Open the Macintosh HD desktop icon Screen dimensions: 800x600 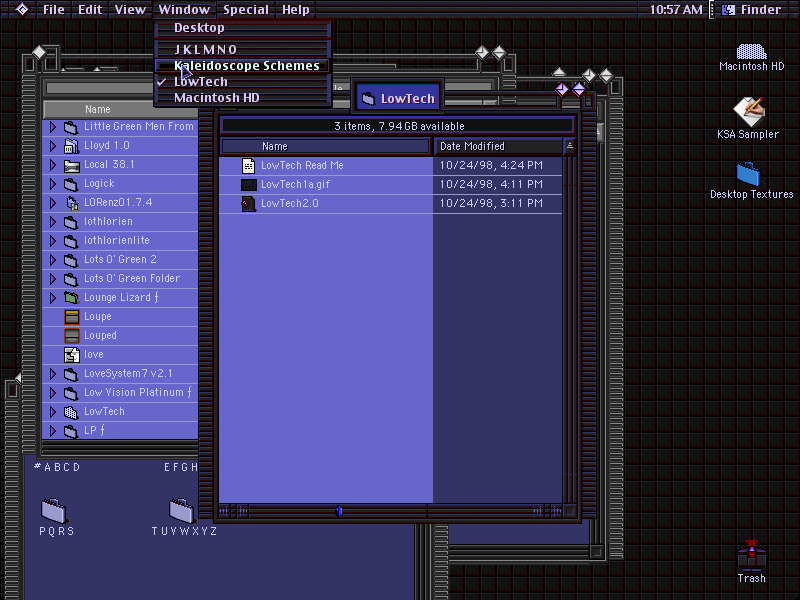[751, 52]
